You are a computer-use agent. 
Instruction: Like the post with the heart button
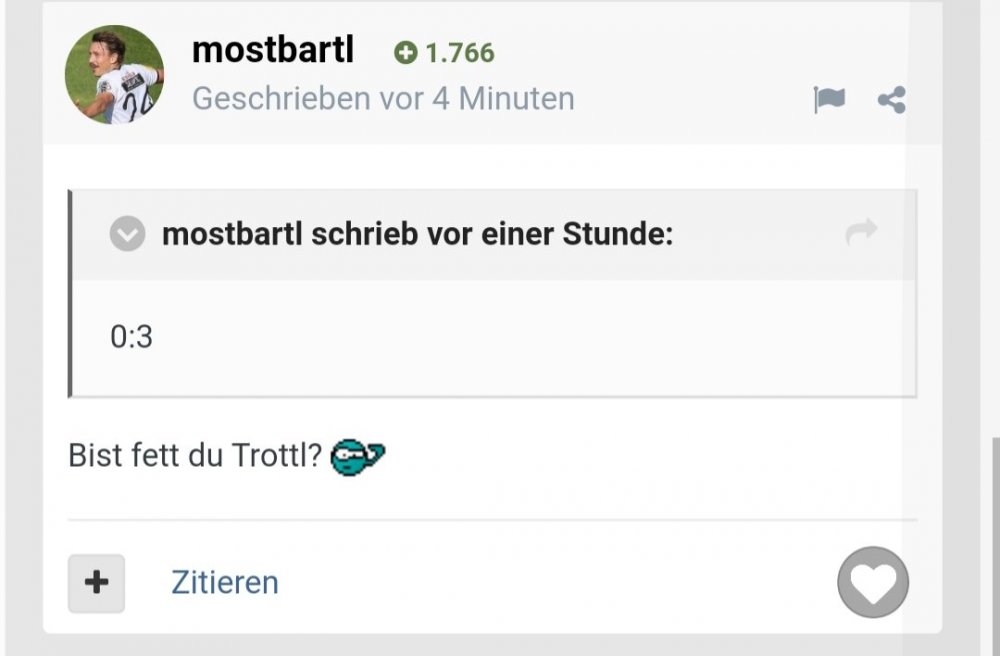873,582
